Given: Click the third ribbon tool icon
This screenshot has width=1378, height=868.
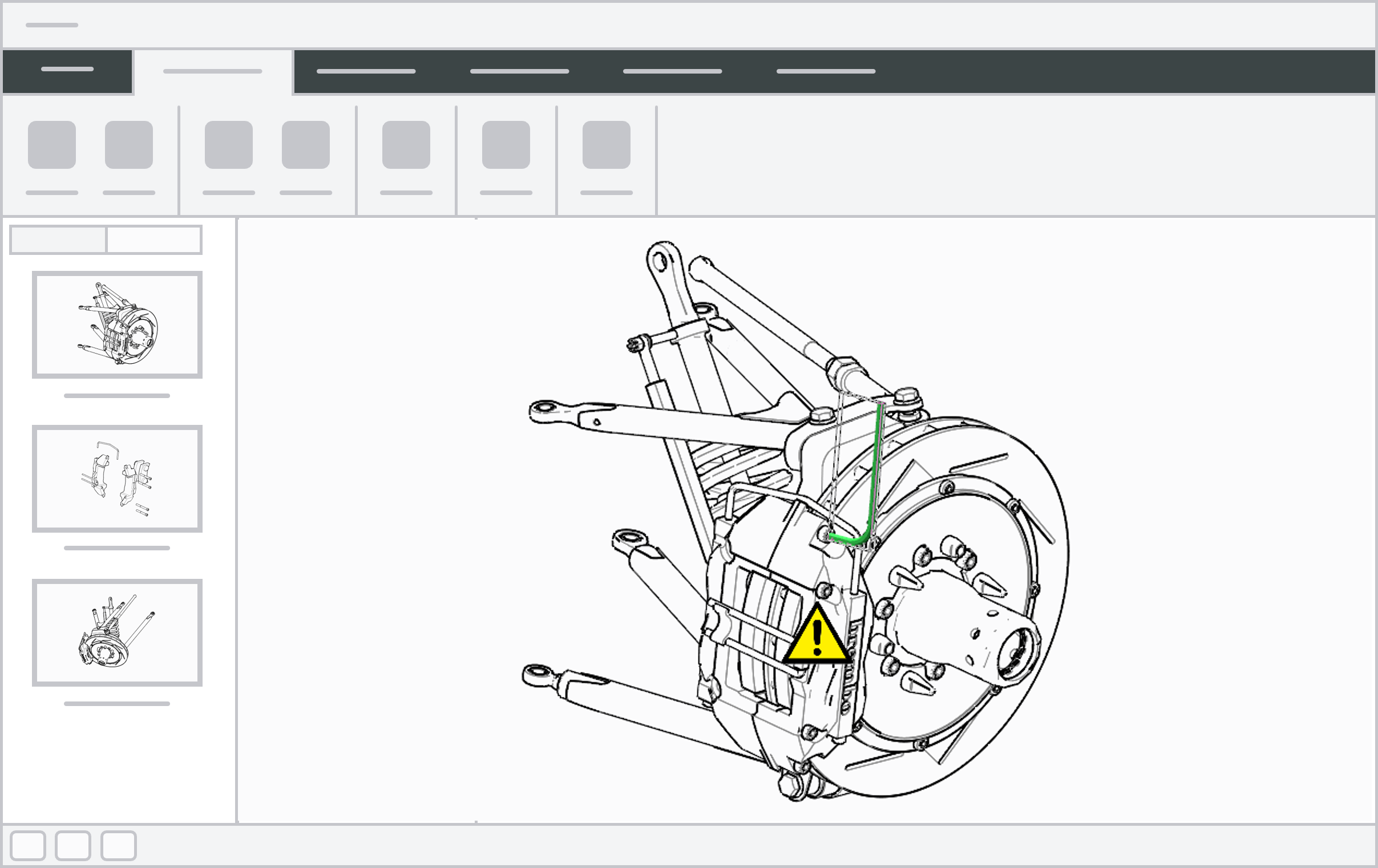Looking at the screenshot, I should (228, 145).
